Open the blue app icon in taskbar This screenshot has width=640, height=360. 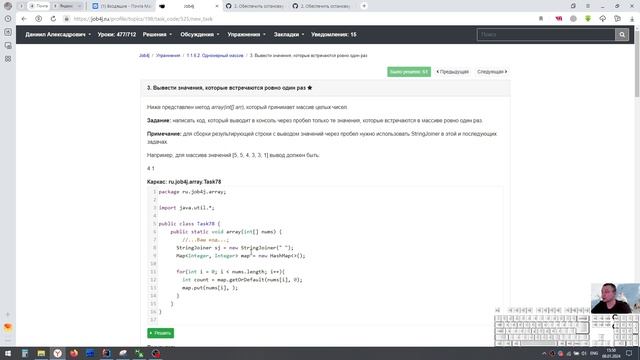tap(90, 353)
